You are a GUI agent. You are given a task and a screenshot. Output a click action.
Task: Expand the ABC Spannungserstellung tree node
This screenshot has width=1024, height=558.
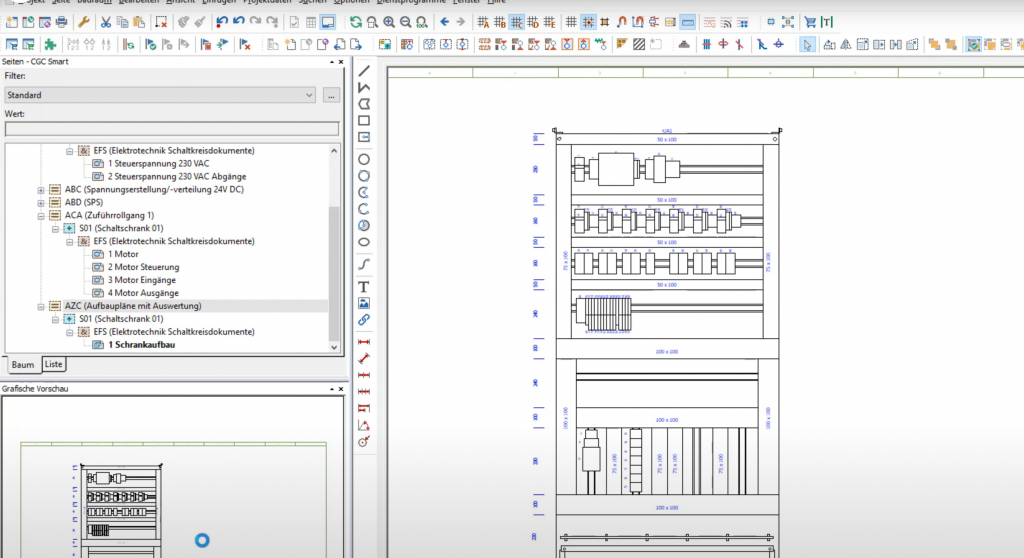(x=41, y=189)
